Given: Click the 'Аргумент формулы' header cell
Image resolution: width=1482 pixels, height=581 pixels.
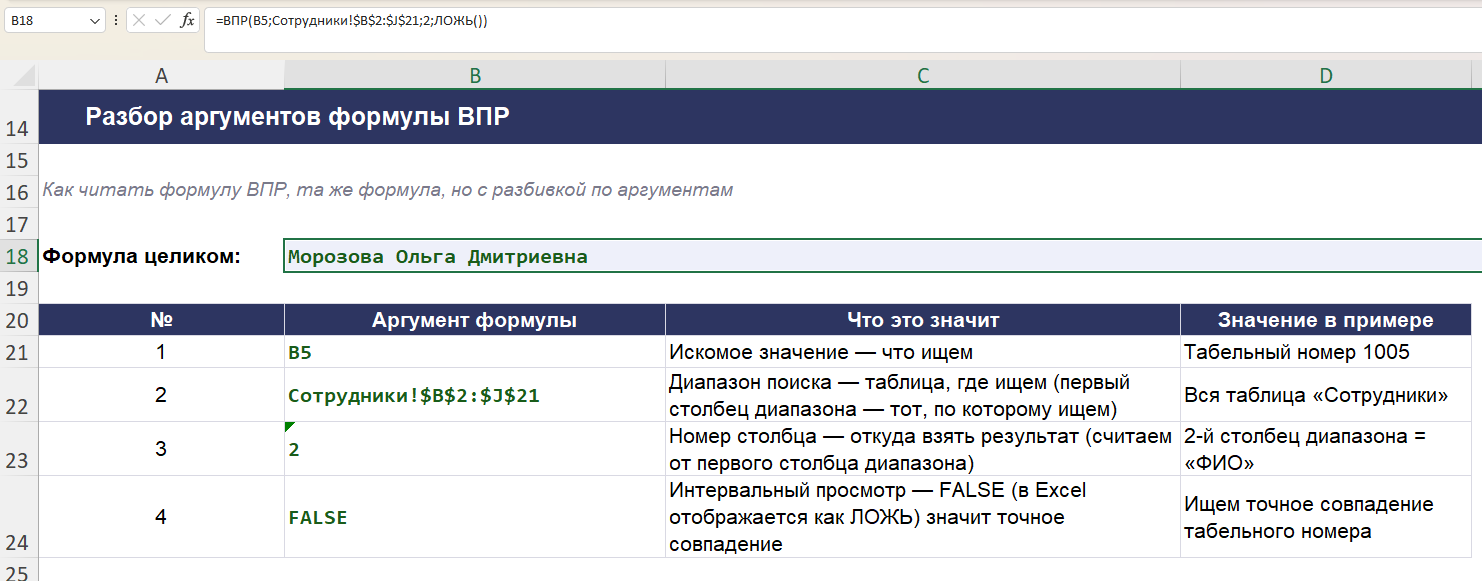Looking at the screenshot, I should click(475, 320).
